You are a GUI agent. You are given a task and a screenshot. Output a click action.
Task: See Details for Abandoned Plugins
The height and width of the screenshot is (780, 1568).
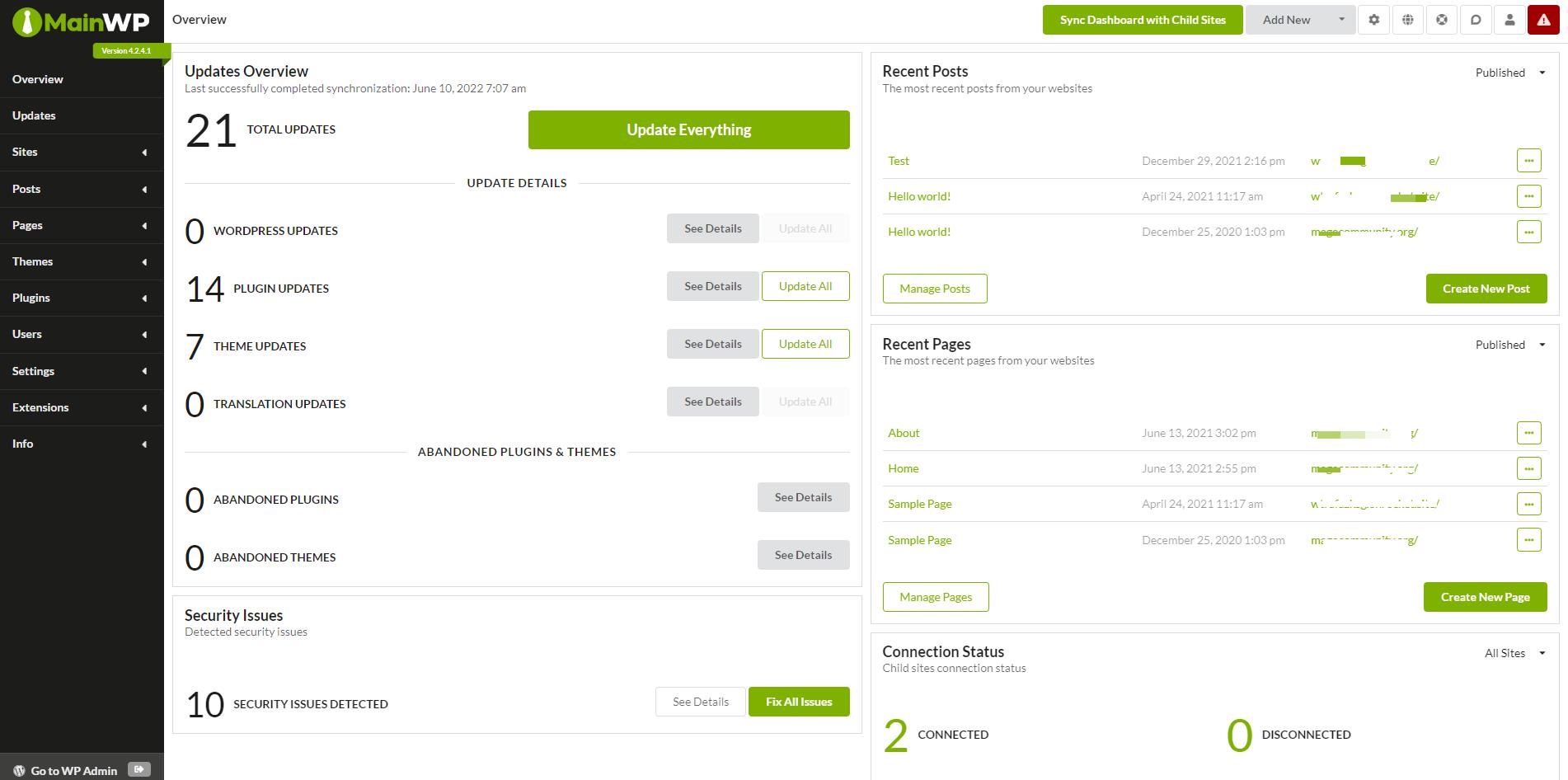[x=803, y=497]
